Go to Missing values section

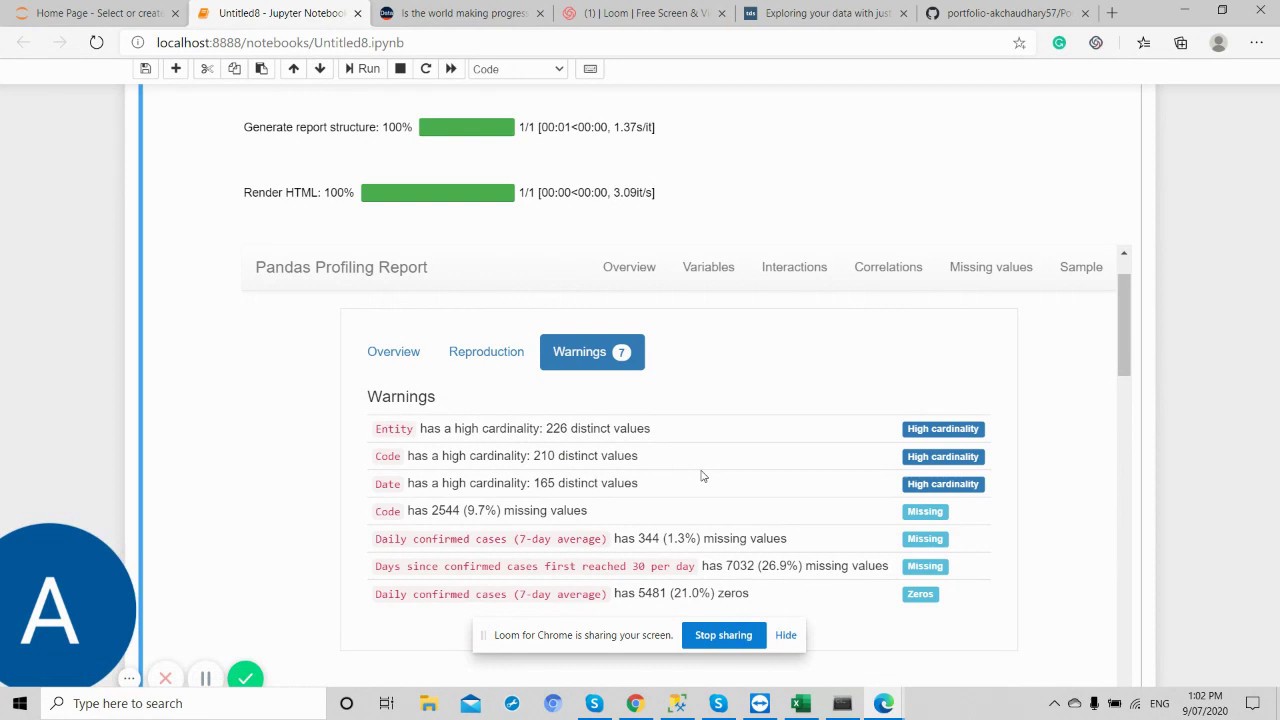(991, 267)
